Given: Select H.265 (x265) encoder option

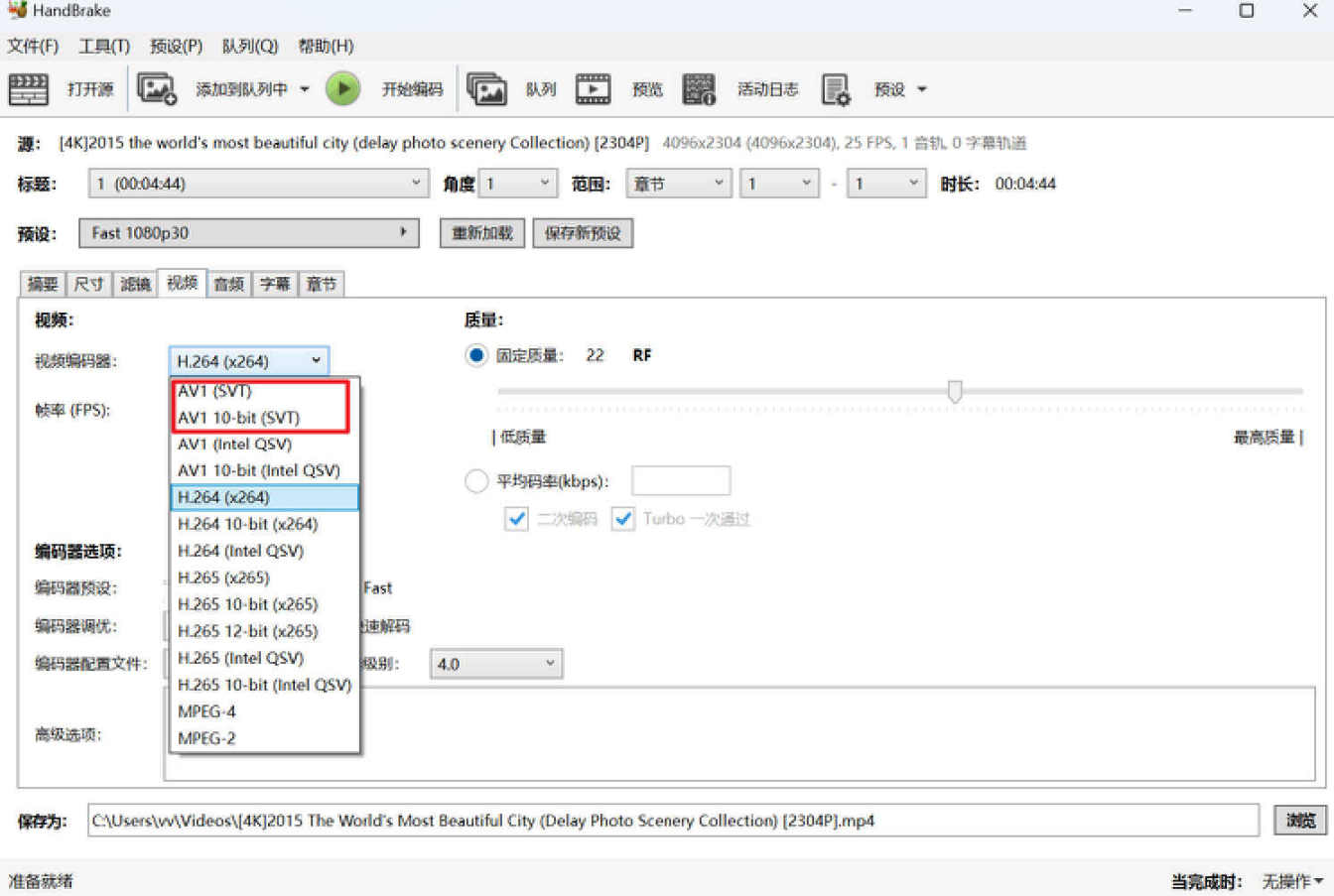Looking at the screenshot, I should point(264,577).
